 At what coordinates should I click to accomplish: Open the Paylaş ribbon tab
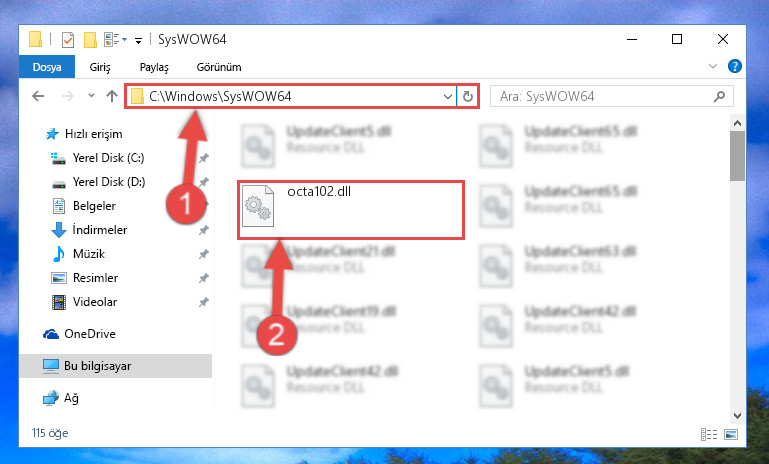154,67
